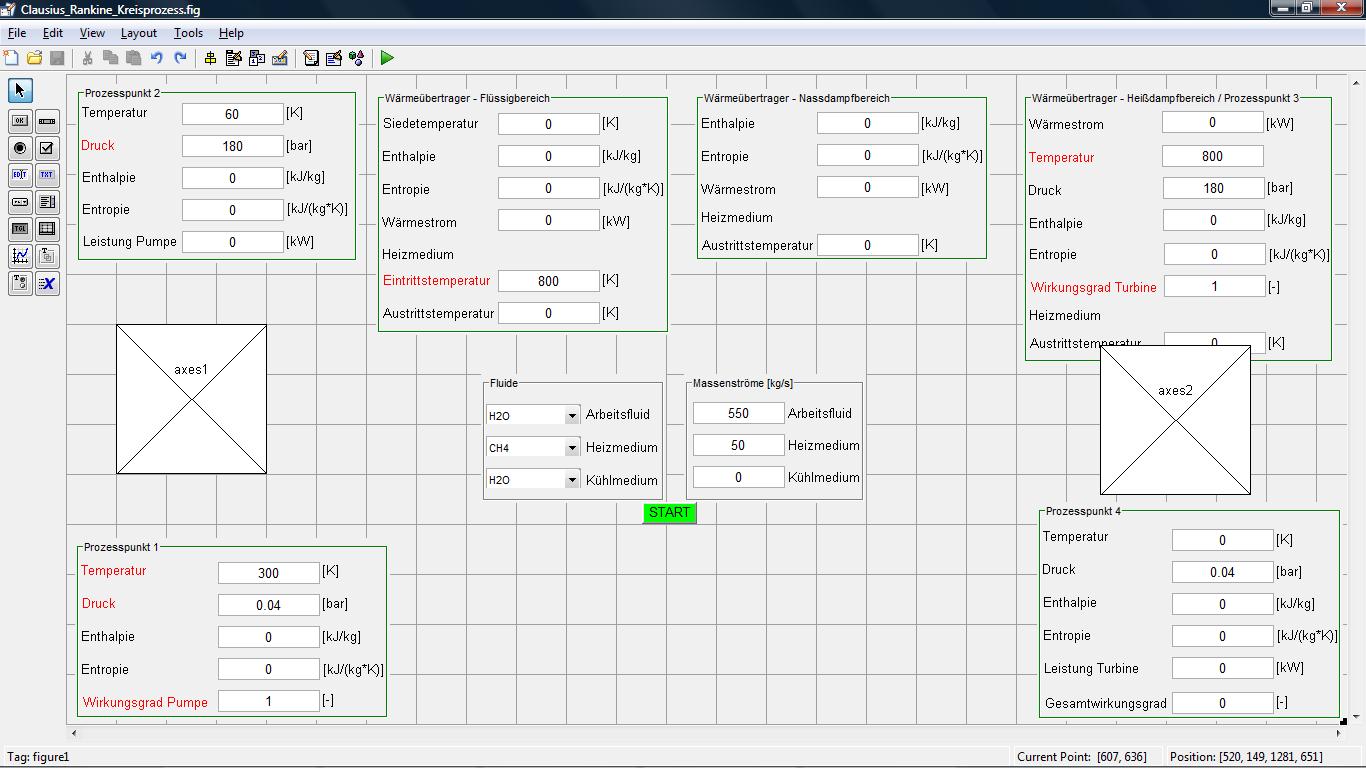
Task: Expand the Arbeitsfluid dropdown
Action: pyautogui.click(x=572, y=415)
